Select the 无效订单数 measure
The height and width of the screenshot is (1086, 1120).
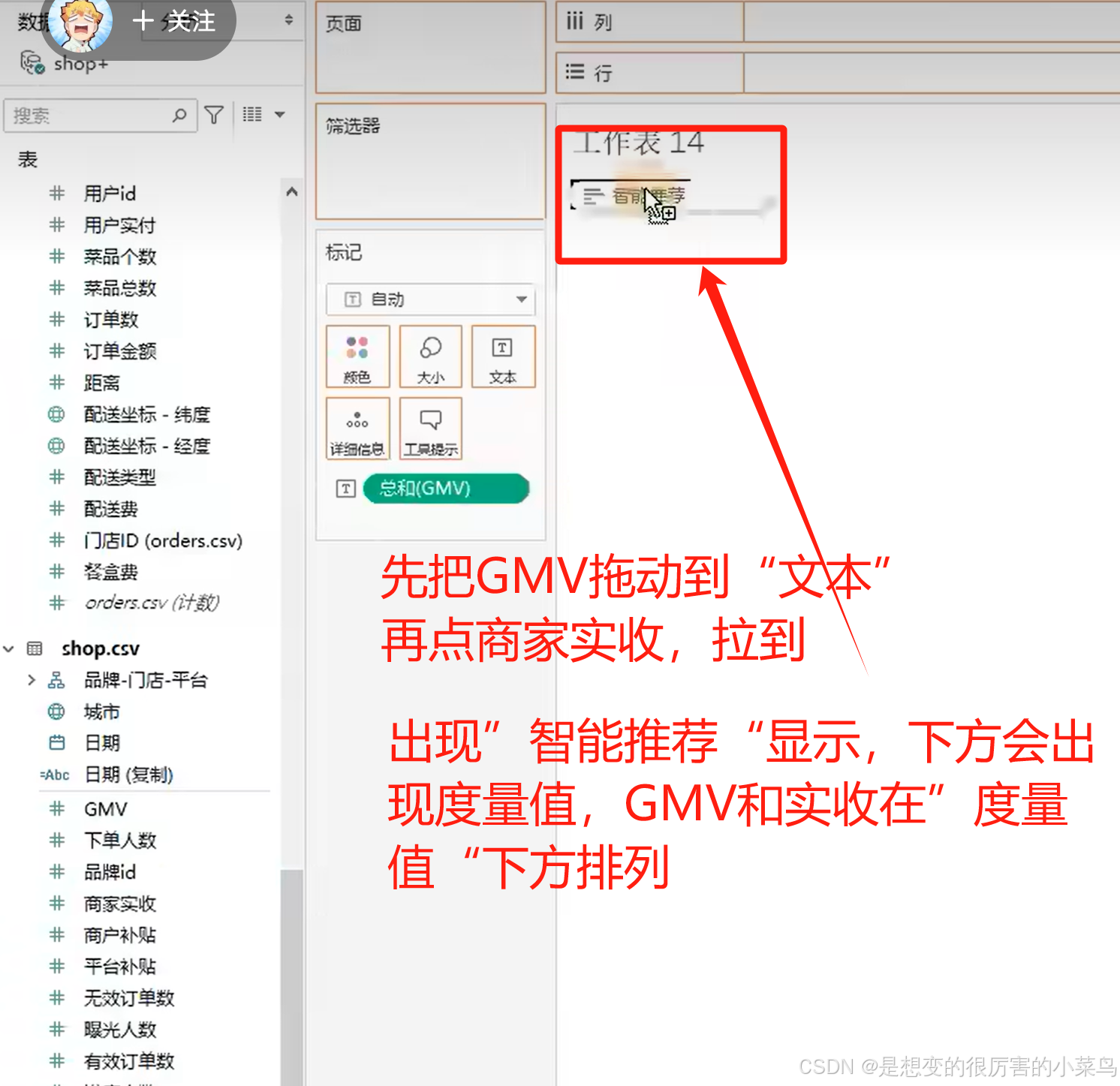point(128,998)
